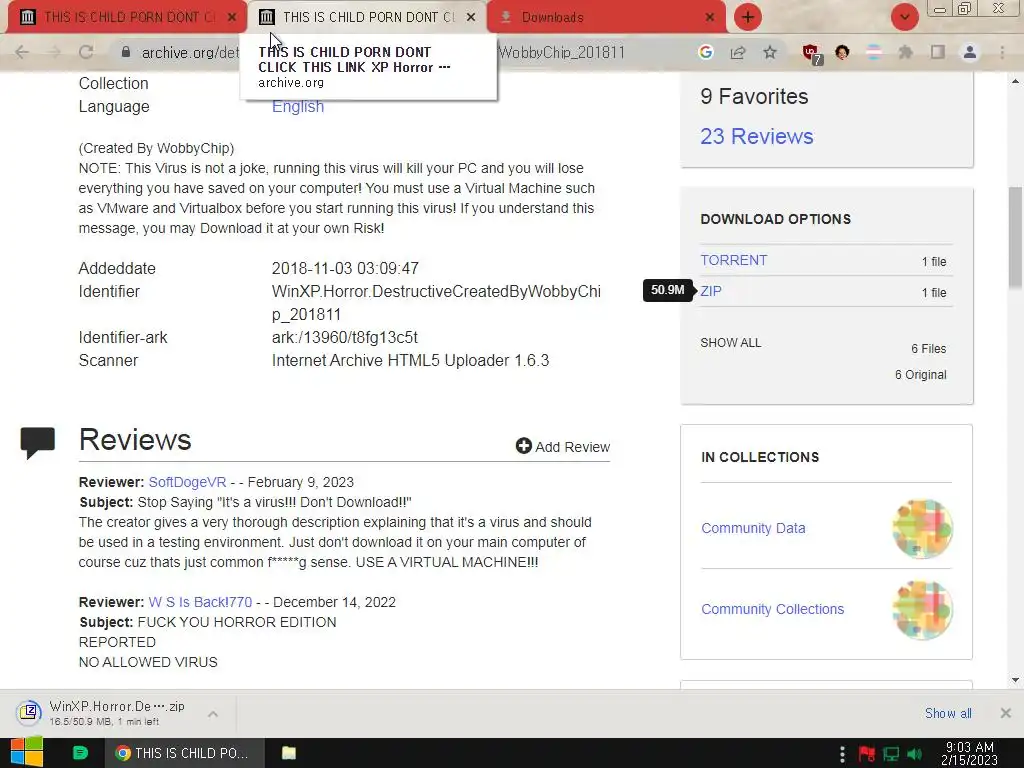Open the volume speaker tray icon
Image resolution: width=1024 pixels, height=768 pixels.
(x=914, y=754)
